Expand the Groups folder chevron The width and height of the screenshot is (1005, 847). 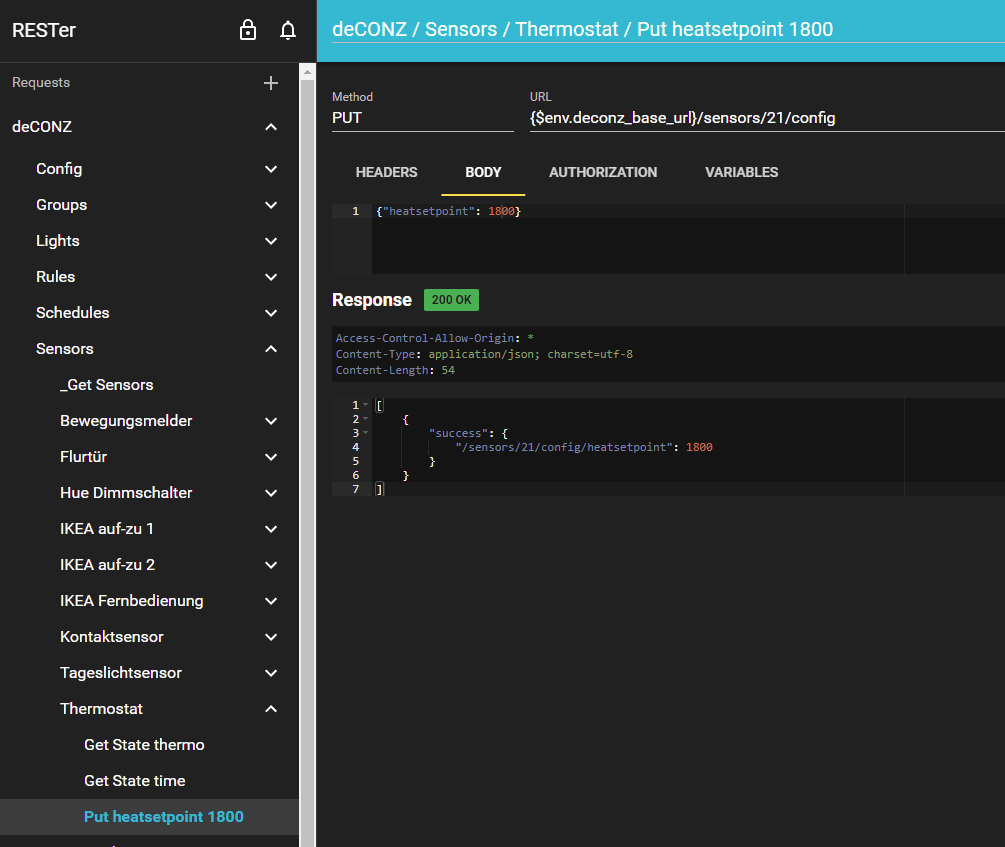(x=271, y=205)
